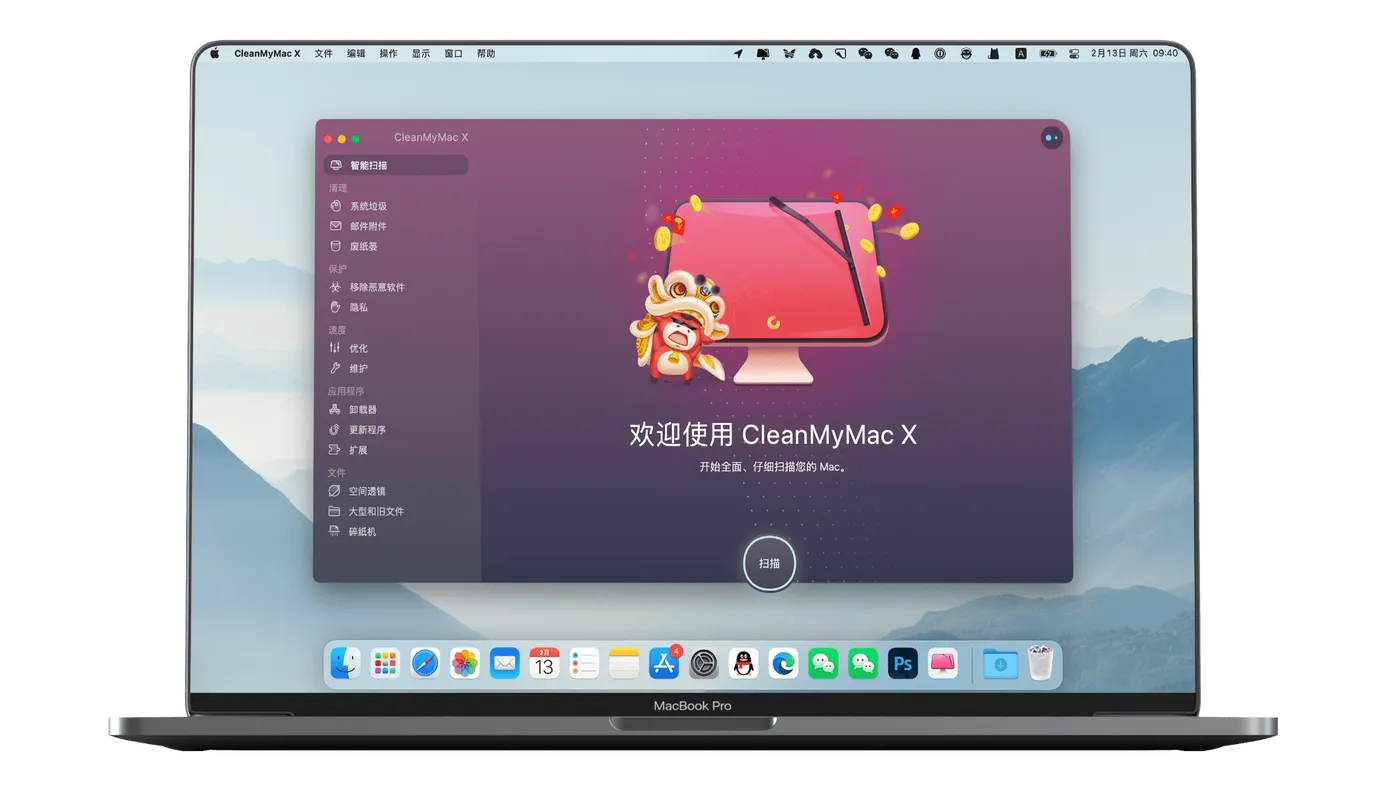Image resolution: width=1400 pixels, height=791 pixels.
Task: Select Smart Scan (智能扫描) in sidebar
Action: (396, 165)
